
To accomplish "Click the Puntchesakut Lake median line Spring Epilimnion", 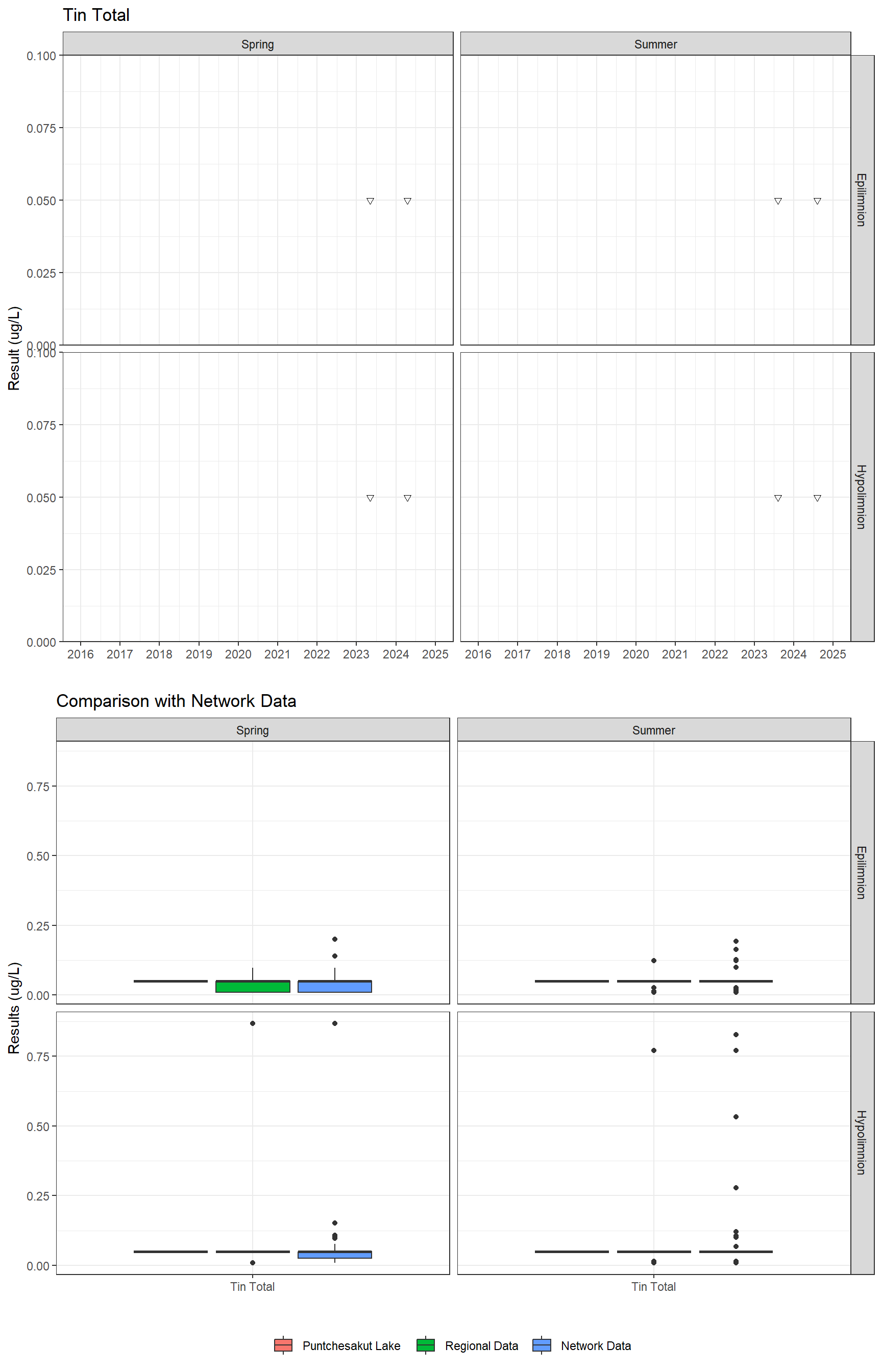I will click(170, 981).
